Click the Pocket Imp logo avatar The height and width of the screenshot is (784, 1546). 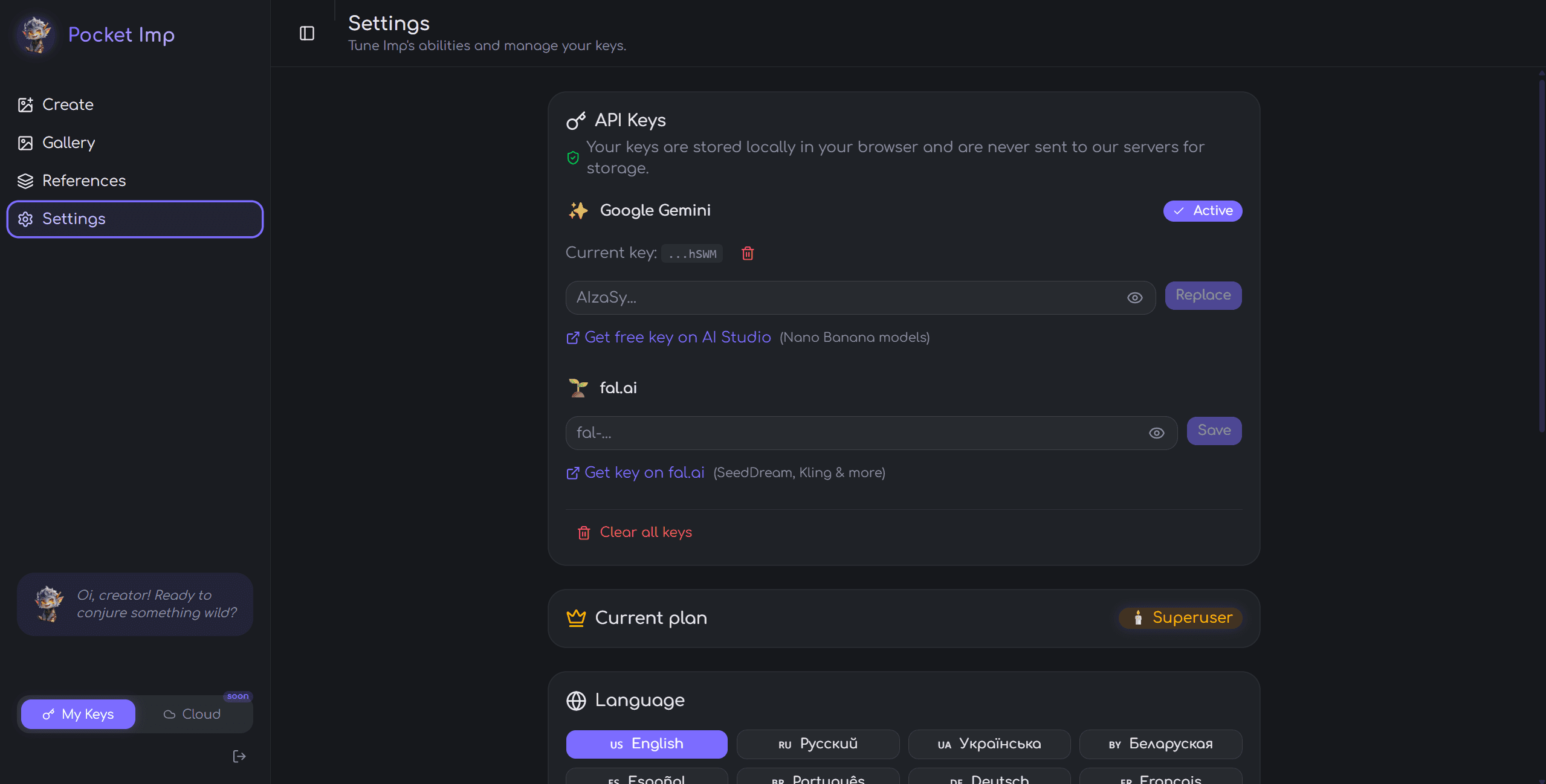[x=36, y=34]
